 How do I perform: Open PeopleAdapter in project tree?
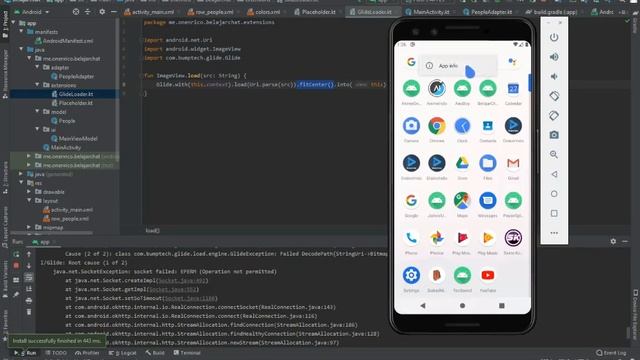point(72,76)
